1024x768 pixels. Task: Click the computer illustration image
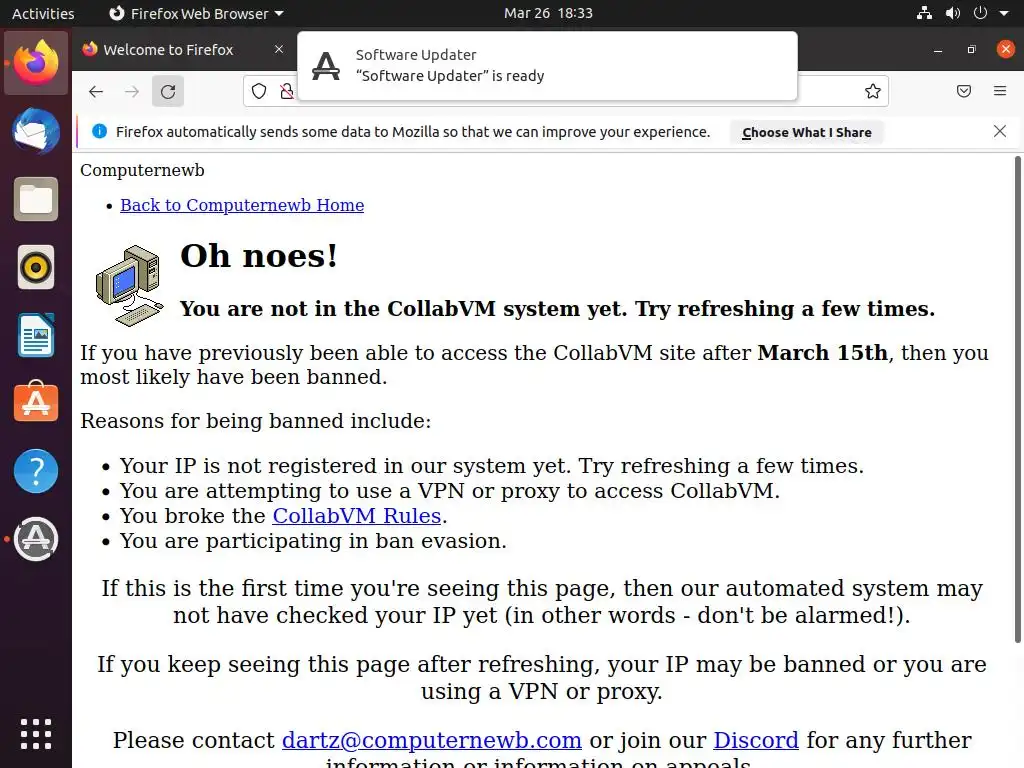pos(129,285)
